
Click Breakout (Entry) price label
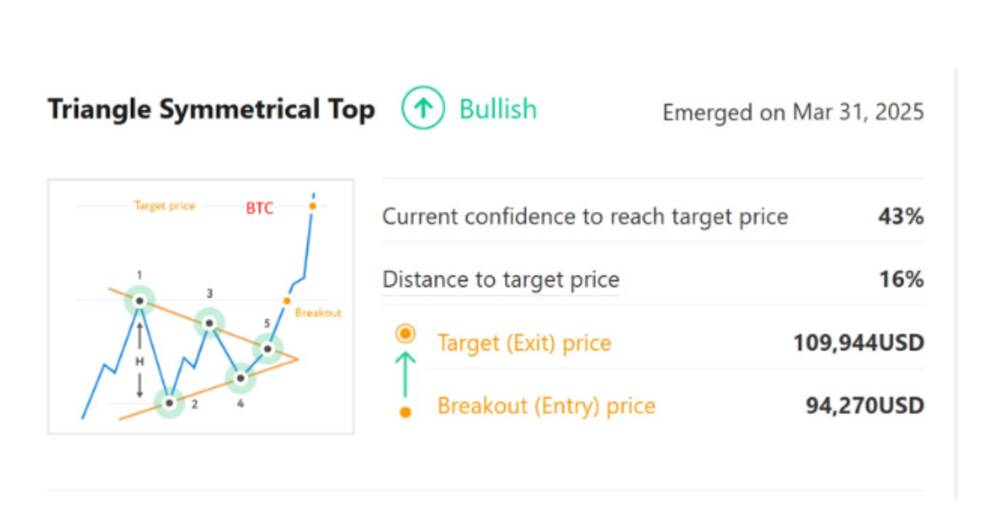pos(547,406)
